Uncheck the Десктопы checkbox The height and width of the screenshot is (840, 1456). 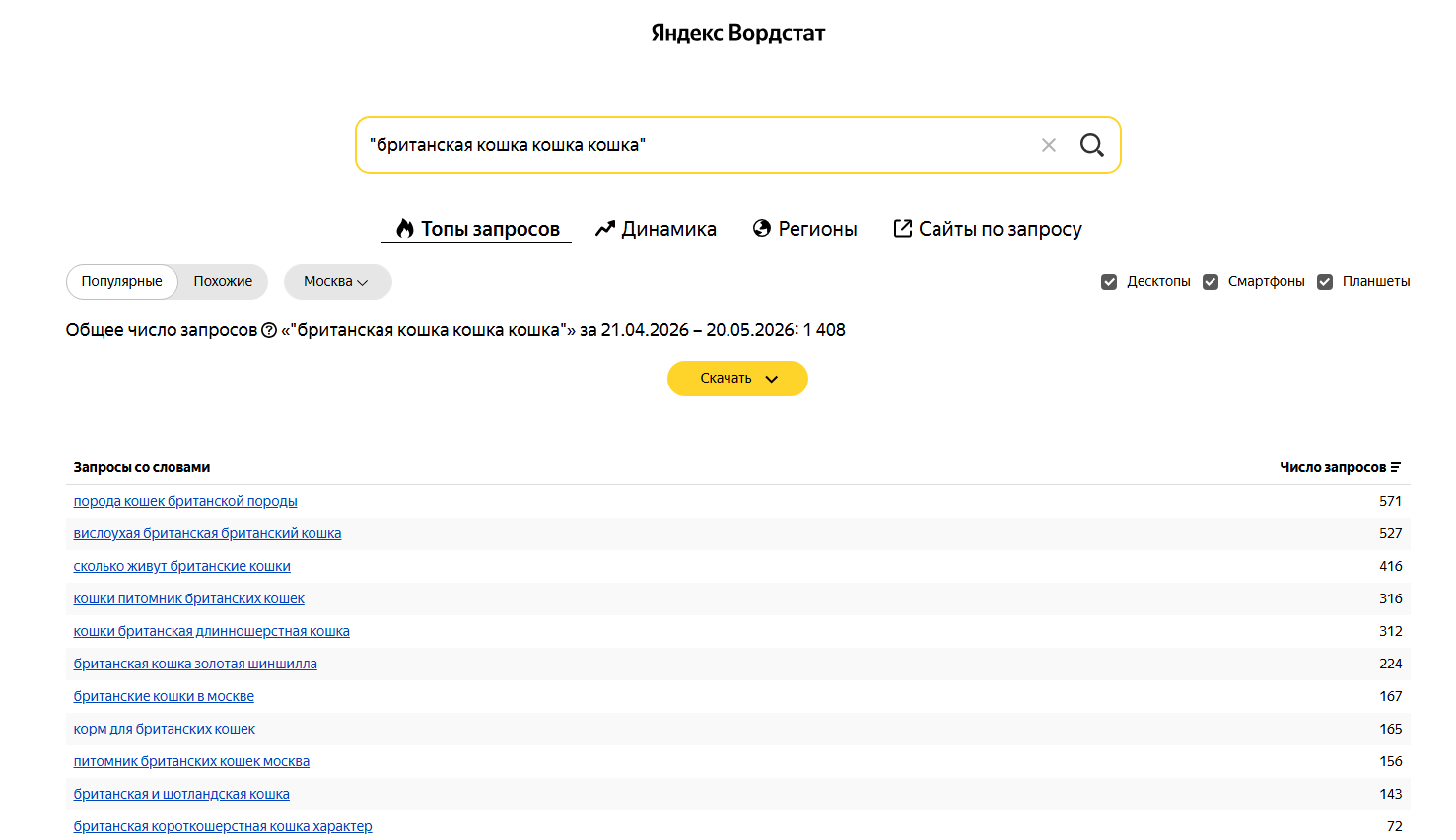coord(1109,282)
